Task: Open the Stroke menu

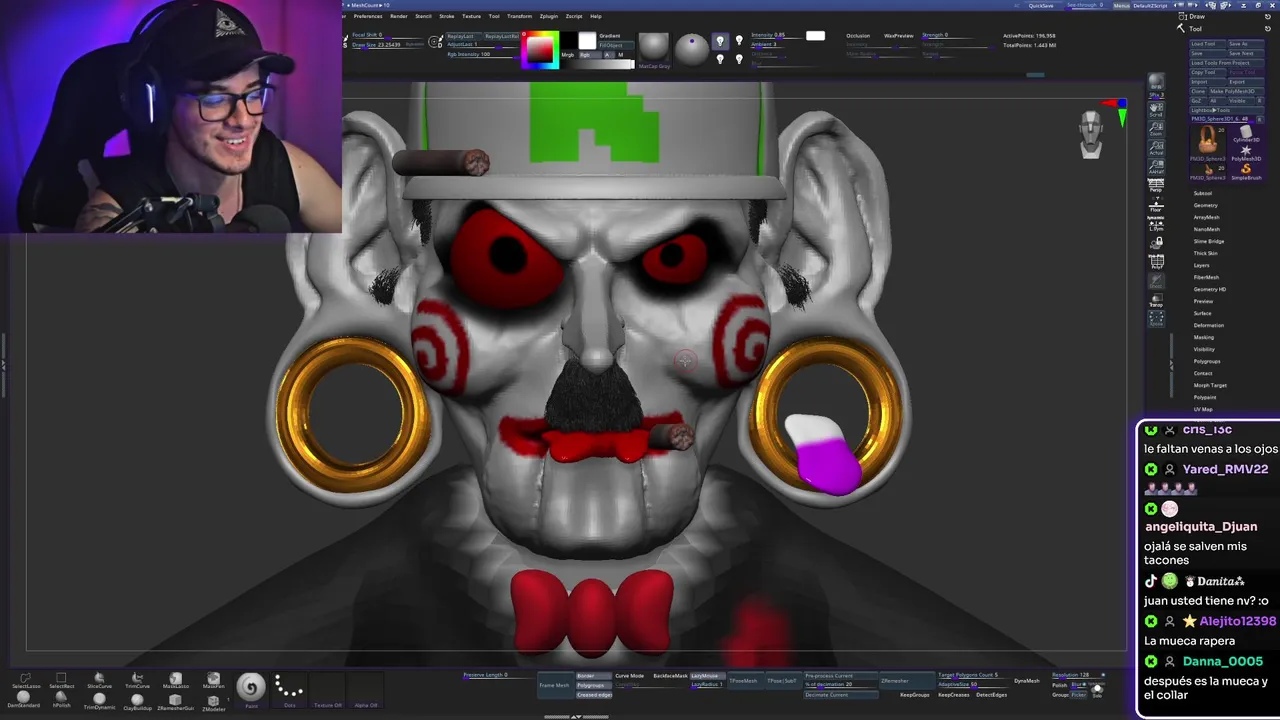Action: coord(447,16)
